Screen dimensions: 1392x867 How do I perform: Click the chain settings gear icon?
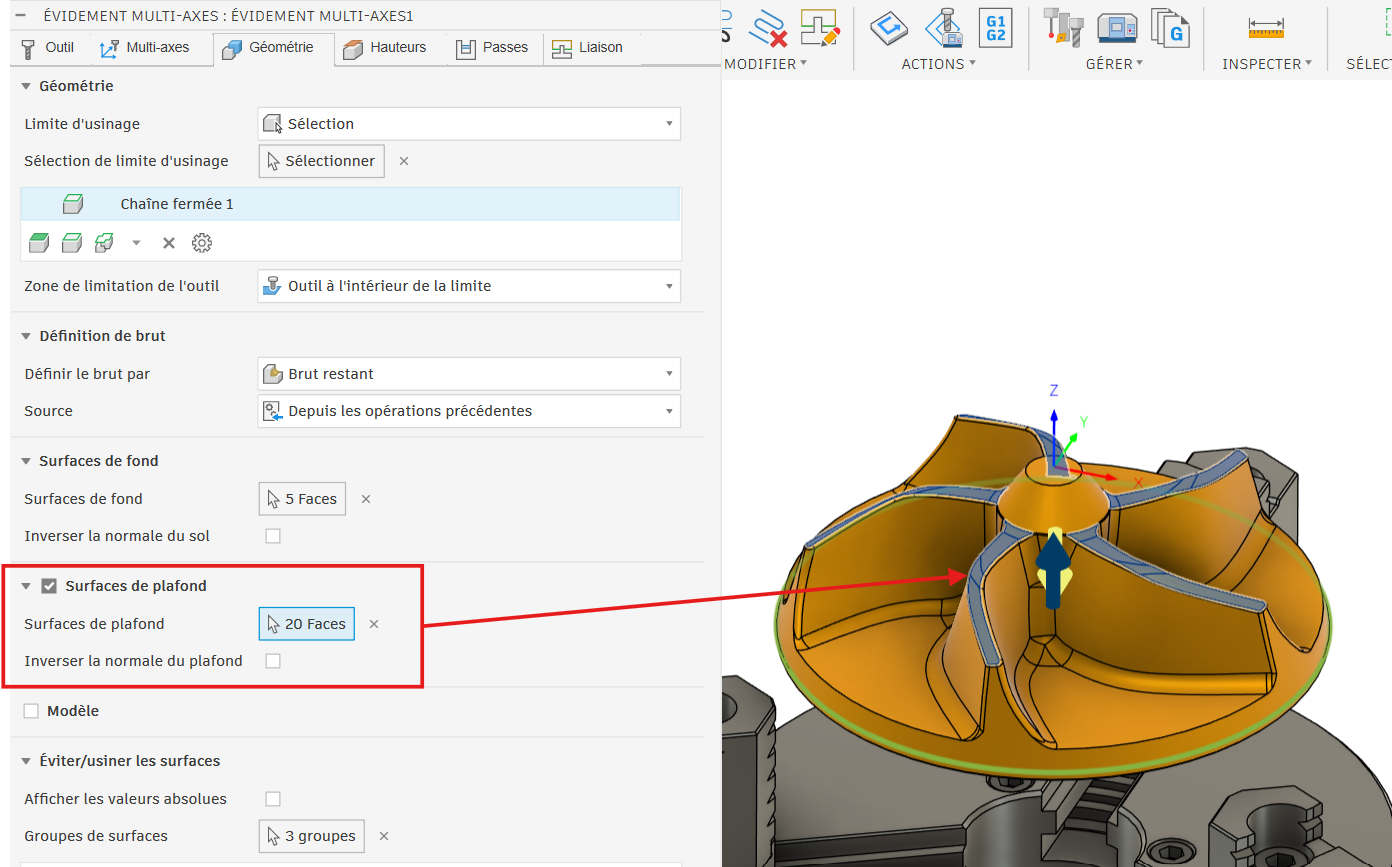coord(202,243)
